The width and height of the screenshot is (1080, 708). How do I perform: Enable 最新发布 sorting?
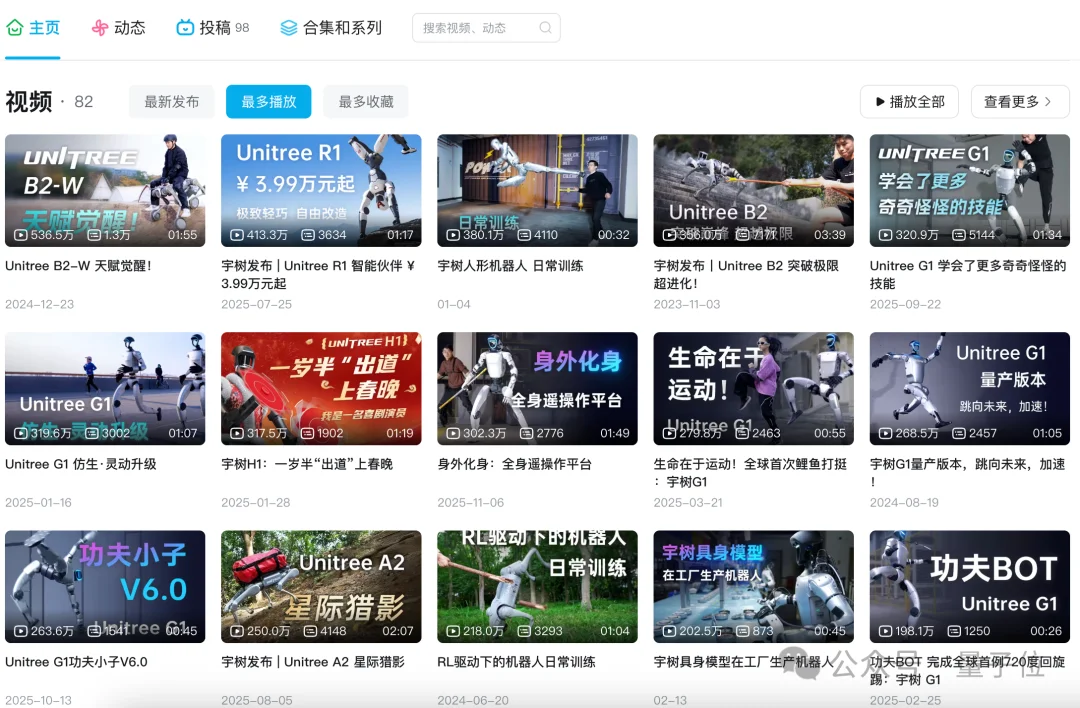click(171, 101)
